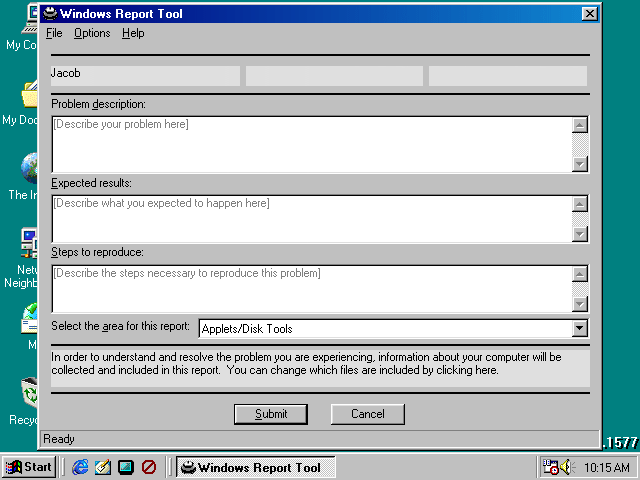The image size is (640, 480).
Task: Launch Internet Explorer from quick launch
Action: (x=80, y=467)
